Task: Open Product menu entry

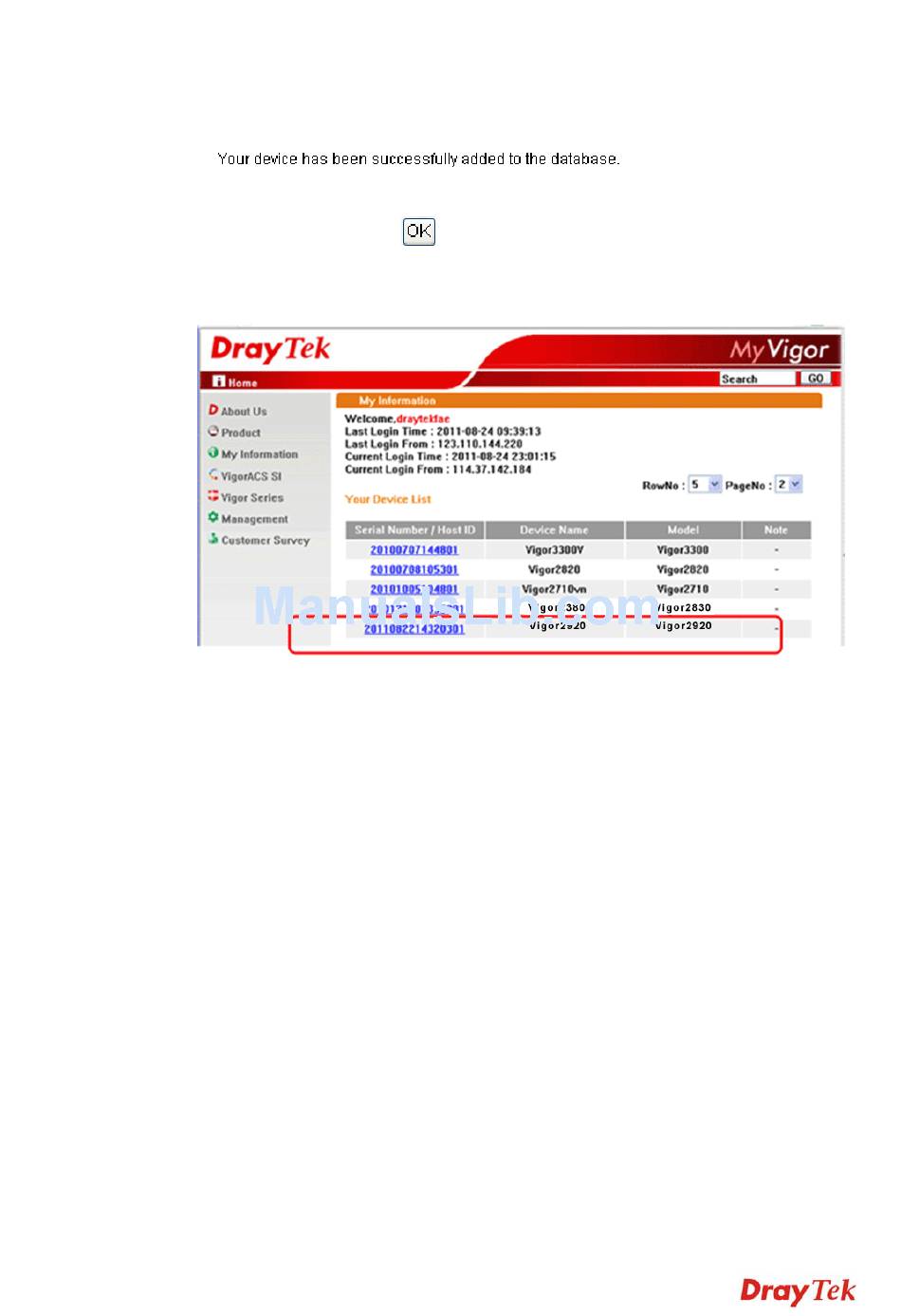Action: (x=241, y=433)
